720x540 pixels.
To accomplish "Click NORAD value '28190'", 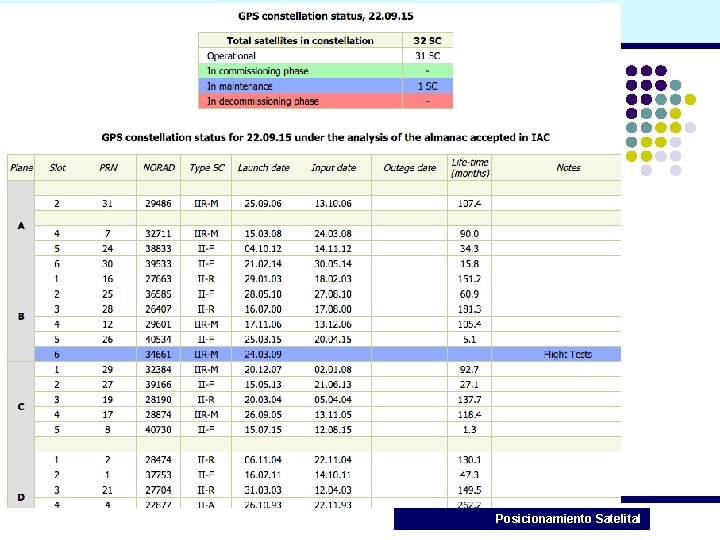I will click(x=158, y=400).
